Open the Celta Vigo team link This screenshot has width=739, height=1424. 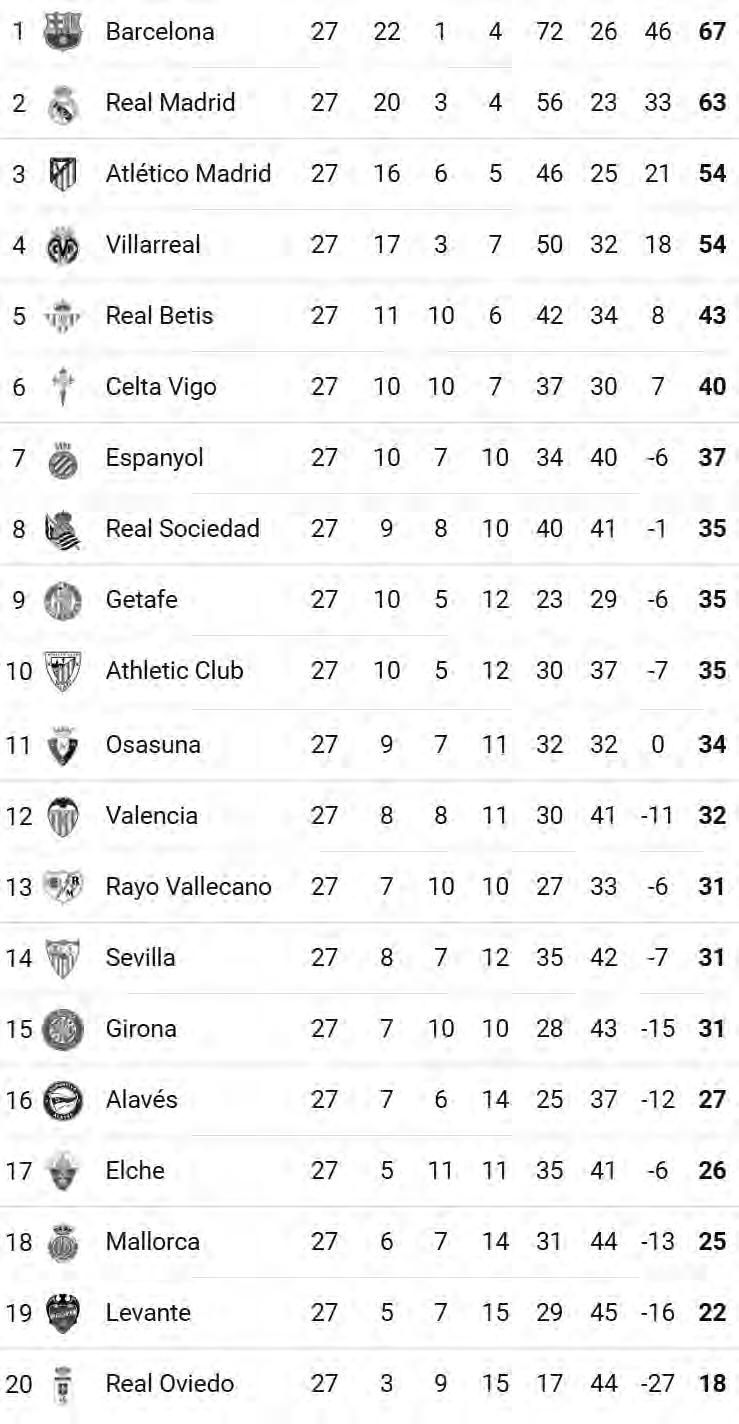point(161,387)
